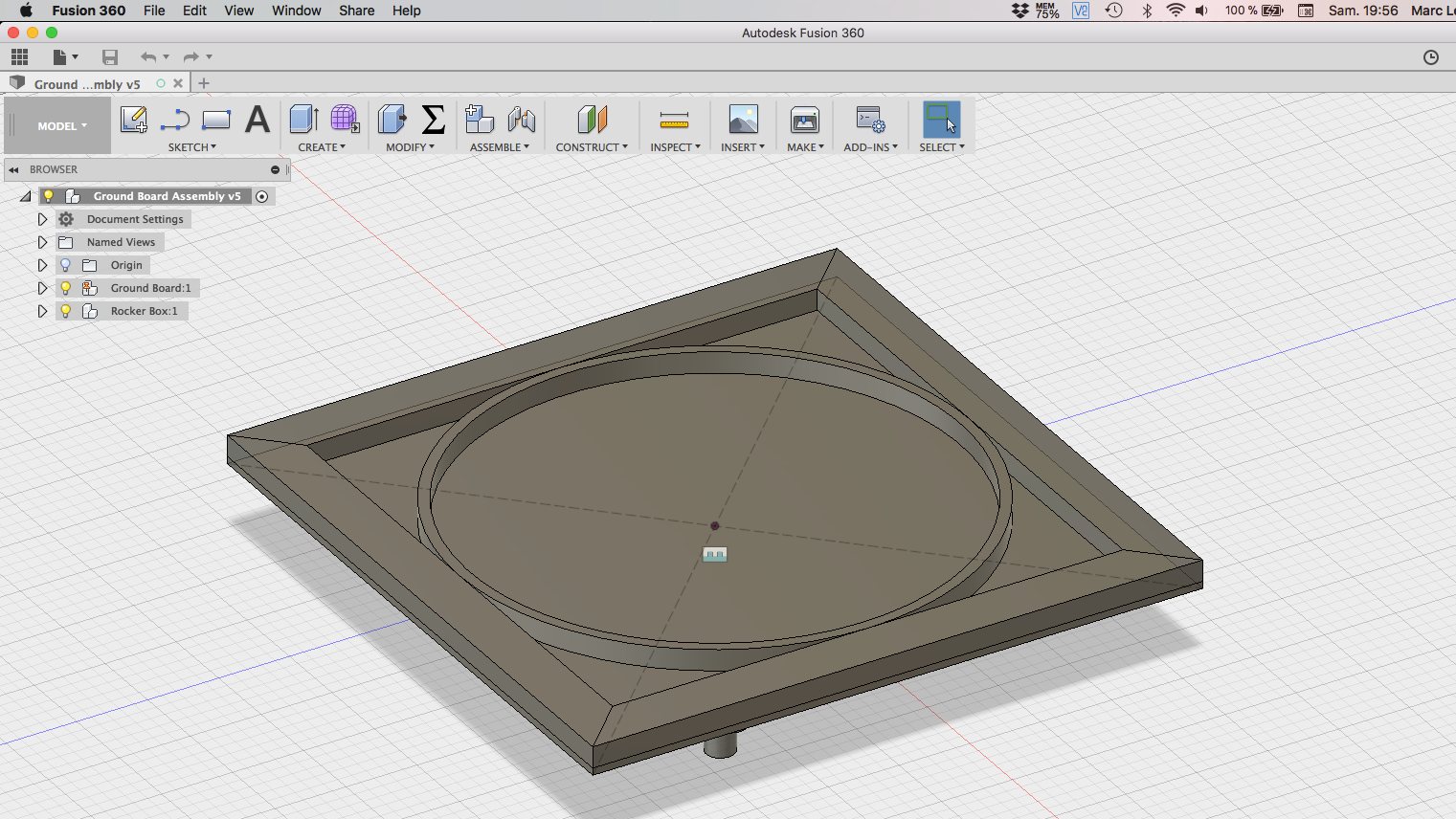Collapse the Browser panel with double arrows
Image resolution: width=1456 pixels, height=819 pixels.
pos(13,169)
